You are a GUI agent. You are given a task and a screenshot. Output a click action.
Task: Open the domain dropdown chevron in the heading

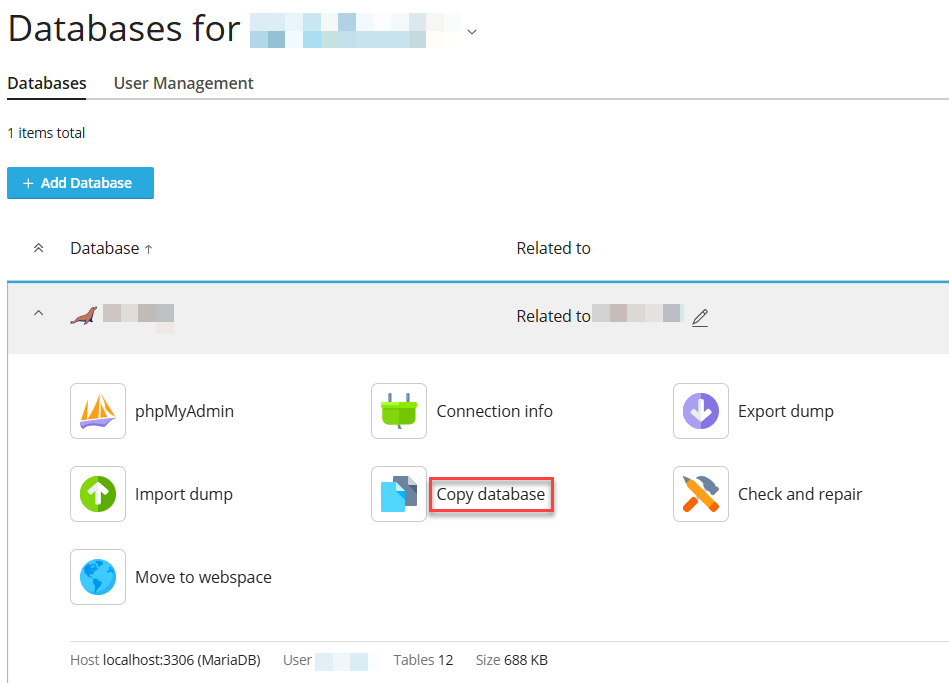click(472, 31)
